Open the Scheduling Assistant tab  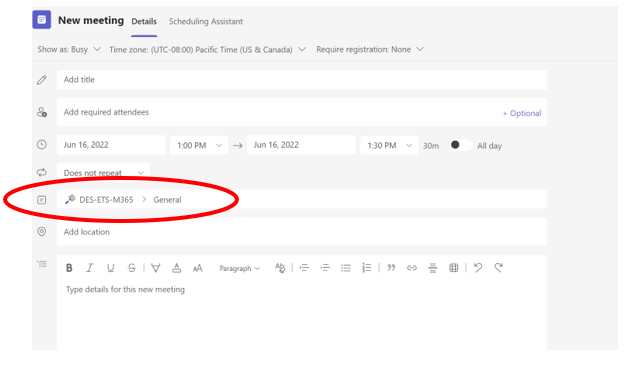point(206,22)
